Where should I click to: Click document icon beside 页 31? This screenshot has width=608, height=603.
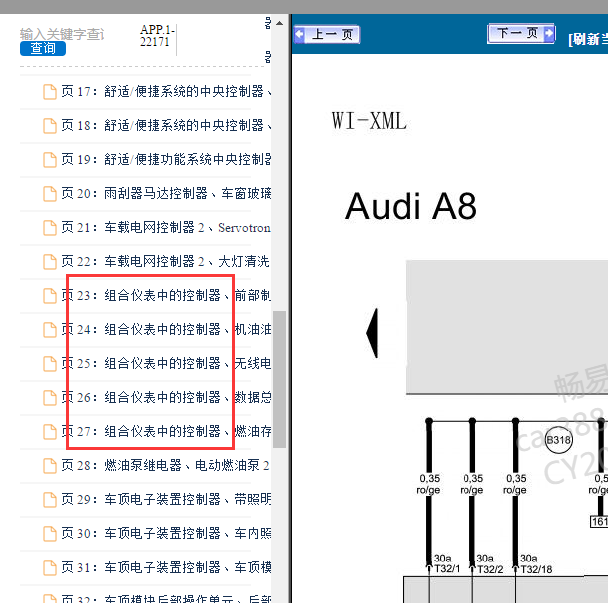[x=50, y=568]
